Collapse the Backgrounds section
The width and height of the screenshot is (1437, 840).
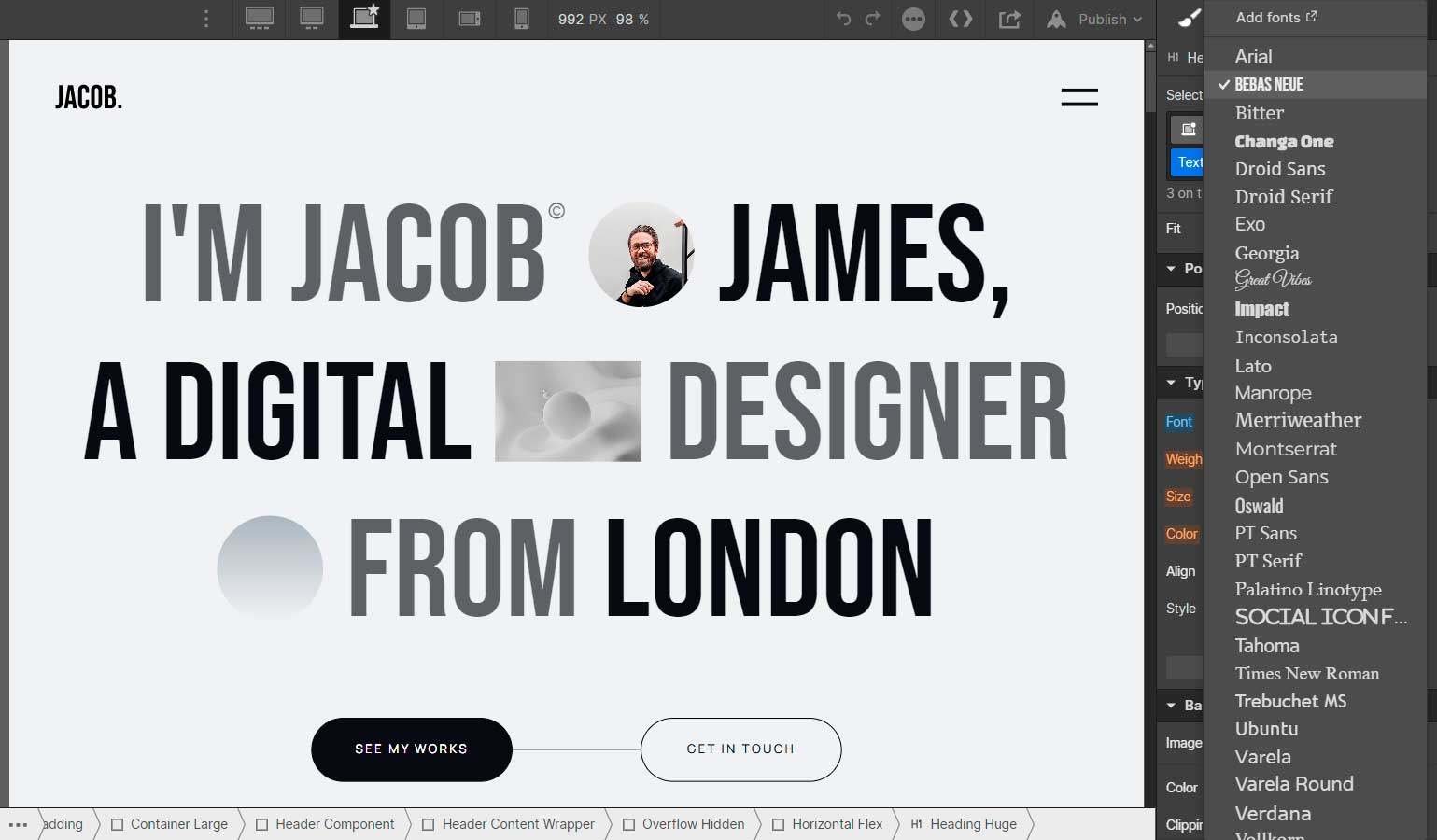pos(1172,705)
